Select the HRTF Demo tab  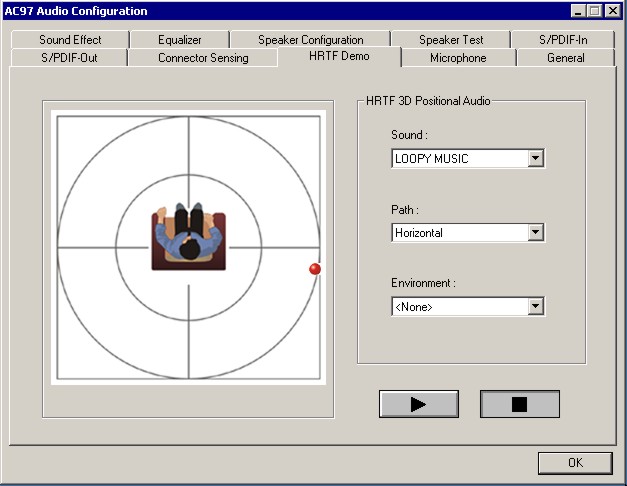coord(339,56)
